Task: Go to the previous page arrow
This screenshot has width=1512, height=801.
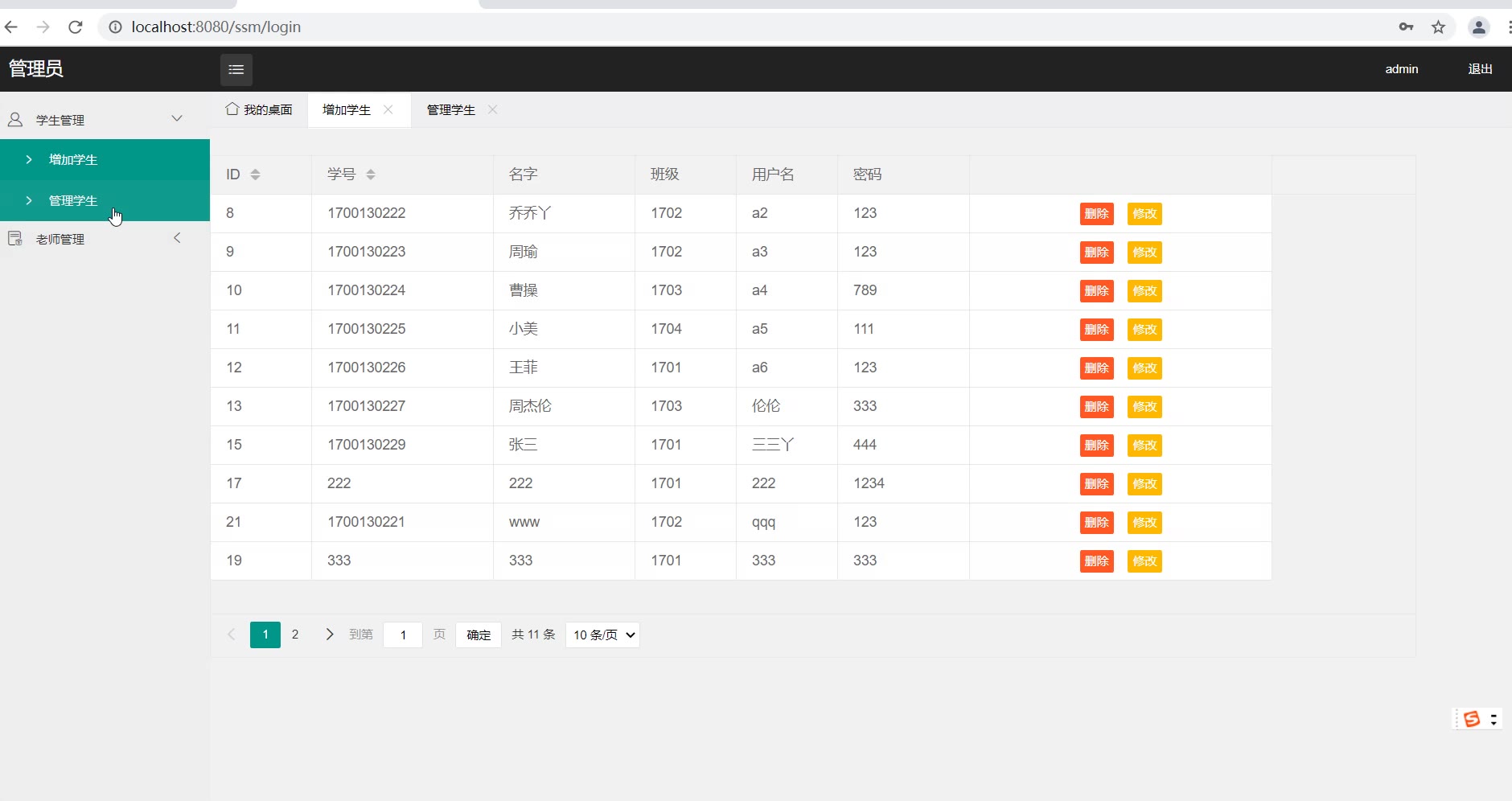Action: click(x=232, y=635)
